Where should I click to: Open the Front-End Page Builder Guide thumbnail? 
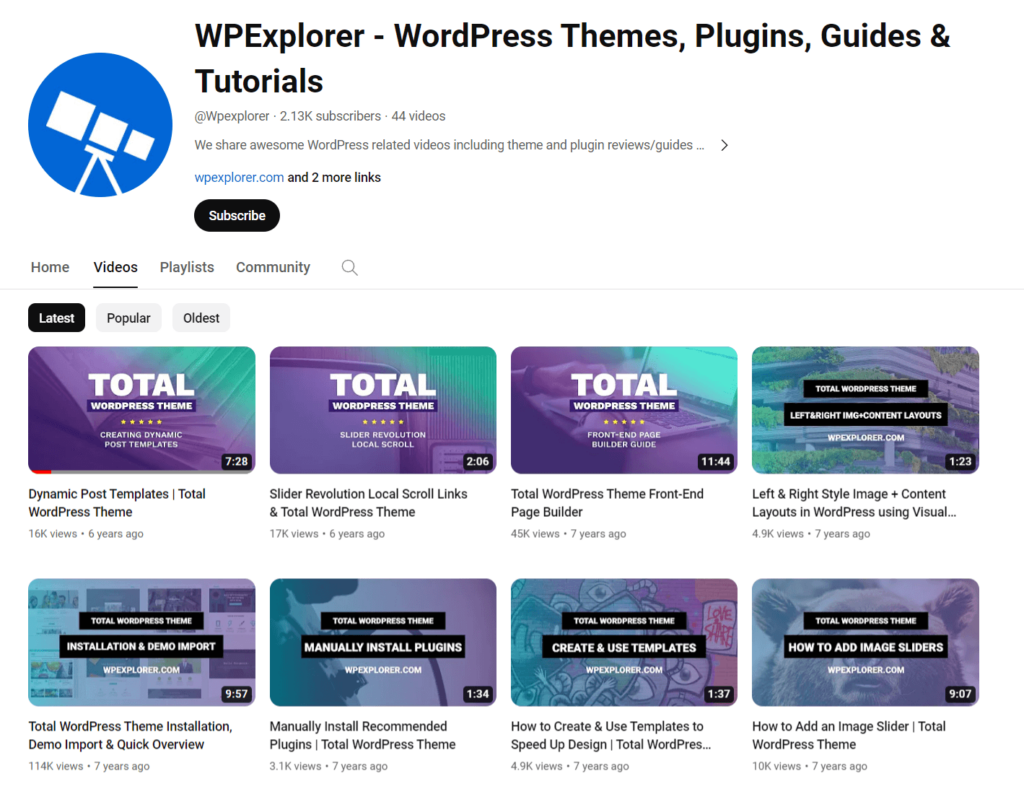(624, 410)
